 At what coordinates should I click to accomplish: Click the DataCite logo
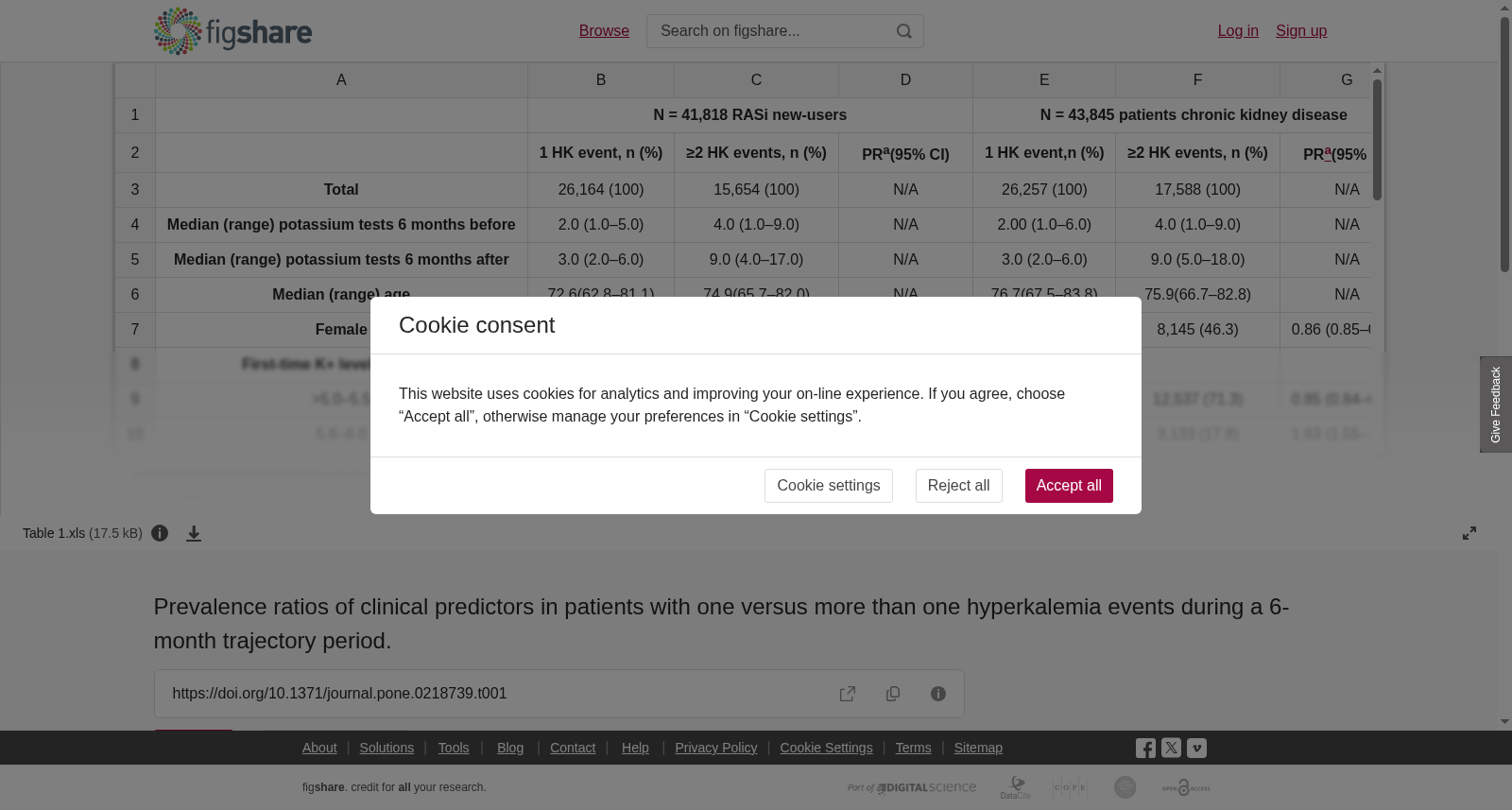tap(1016, 787)
